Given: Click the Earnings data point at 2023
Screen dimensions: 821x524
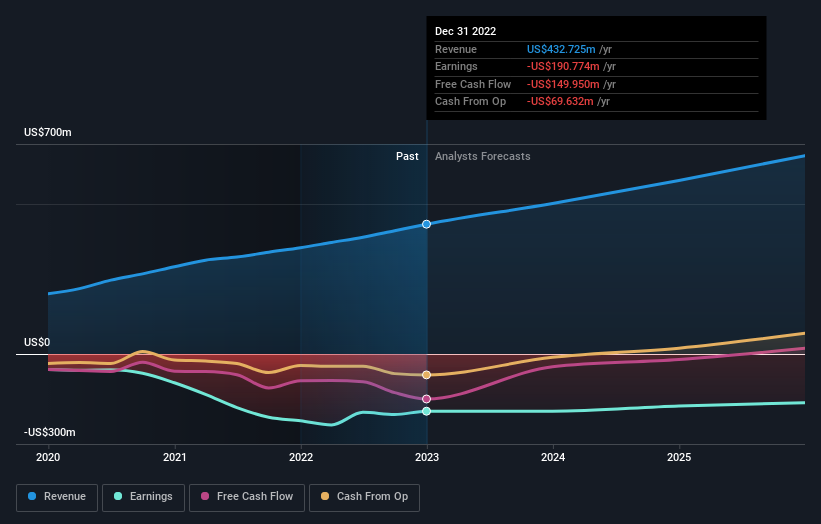Looking at the screenshot, I should tap(427, 411).
